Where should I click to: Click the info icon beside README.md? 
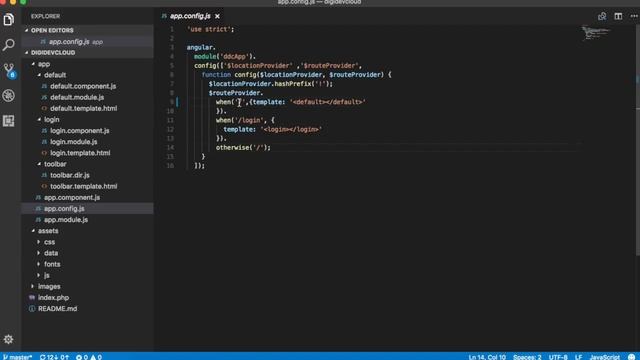(32, 309)
